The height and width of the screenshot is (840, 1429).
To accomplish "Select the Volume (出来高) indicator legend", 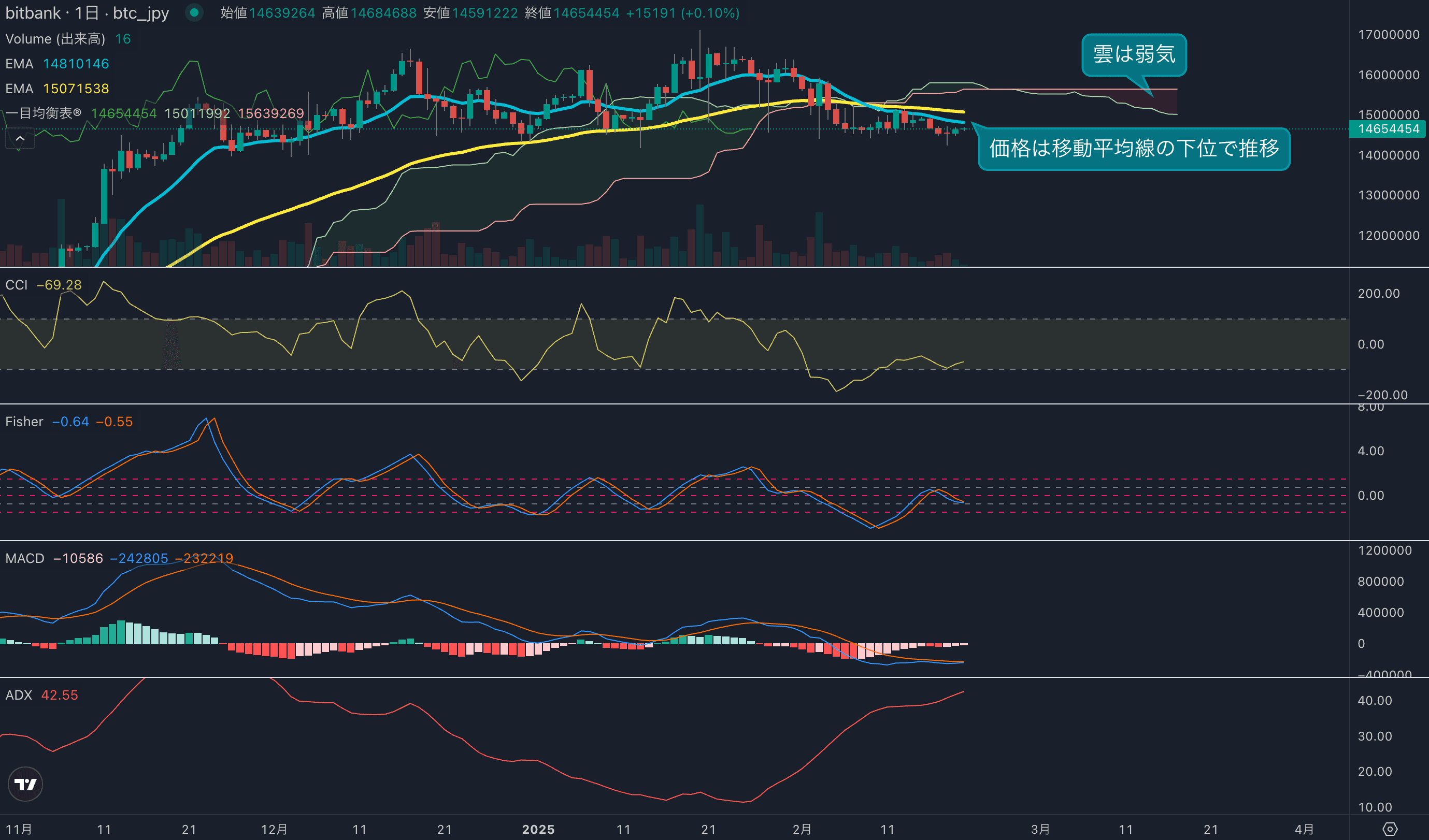I will point(55,38).
